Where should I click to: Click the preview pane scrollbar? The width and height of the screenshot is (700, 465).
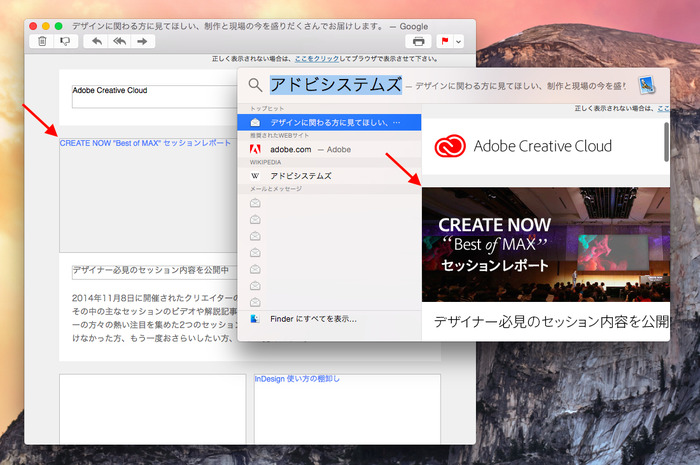[666, 142]
